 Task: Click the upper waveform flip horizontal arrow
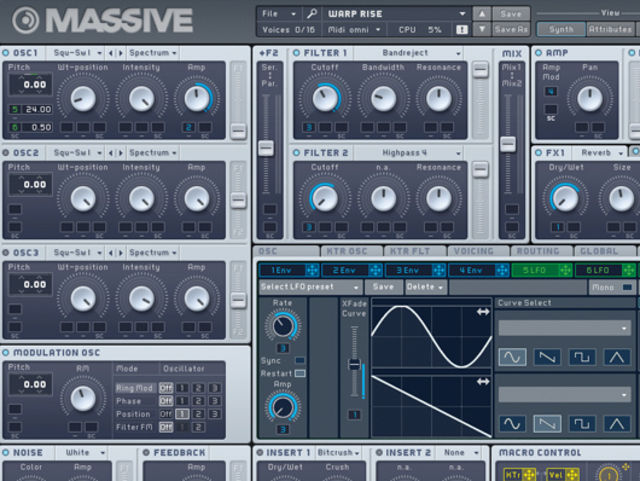483,312
